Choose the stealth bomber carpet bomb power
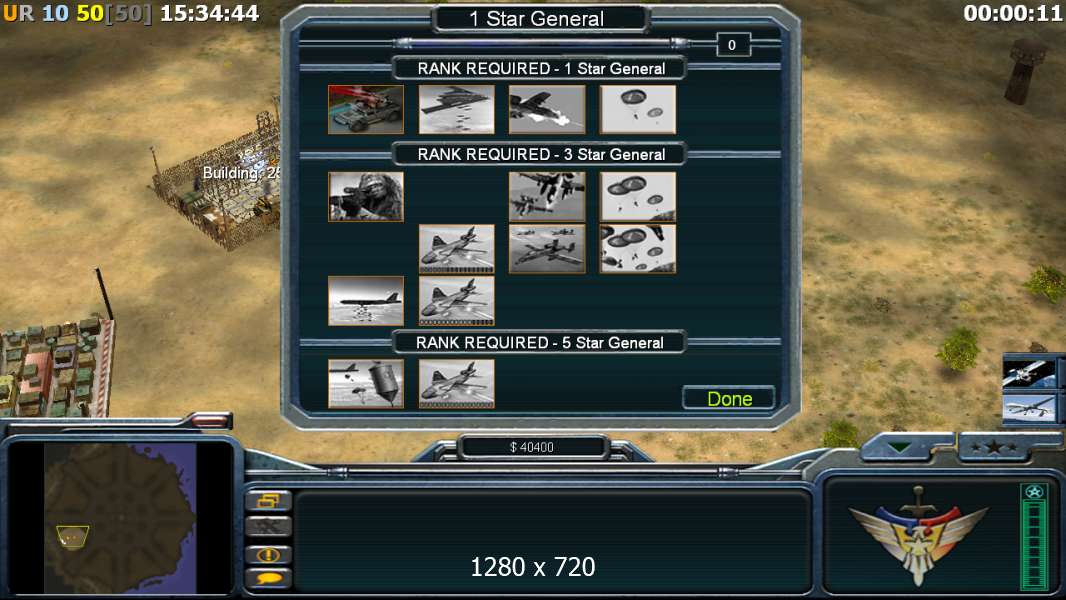Image resolution: width=1066 pixels, height=600 pixels. click(x=456, y=109)
